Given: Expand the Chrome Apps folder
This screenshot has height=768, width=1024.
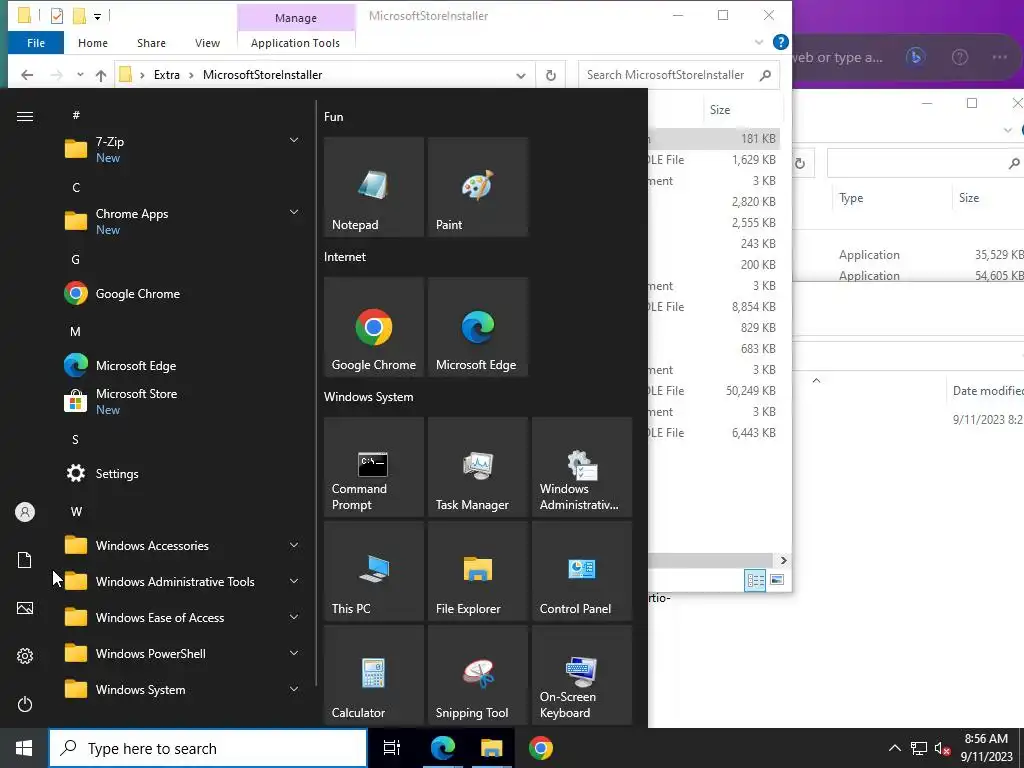Looking at the screenshot, I should click(294, 212).
